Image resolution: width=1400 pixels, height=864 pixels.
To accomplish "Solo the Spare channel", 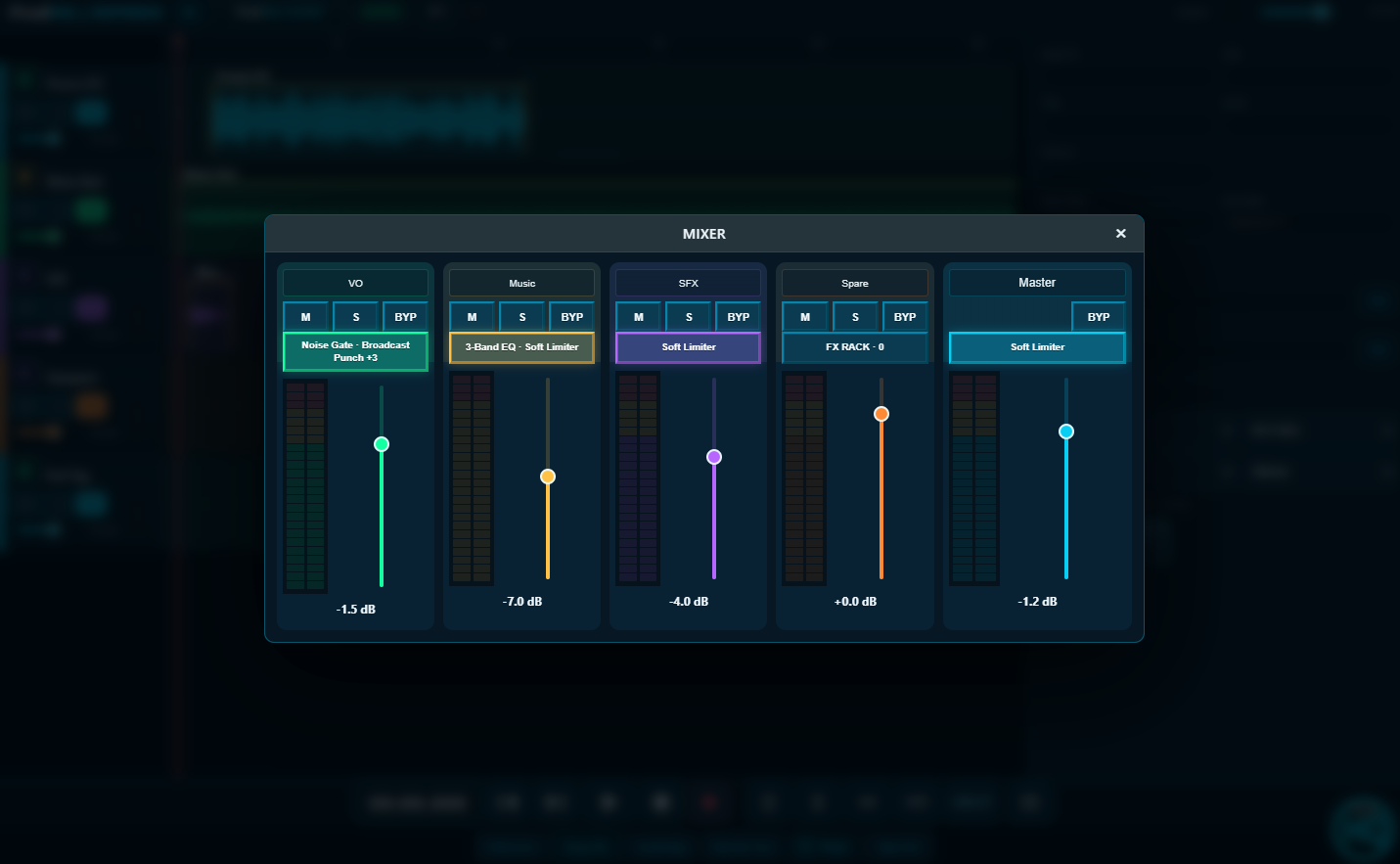I will (855, 317).
